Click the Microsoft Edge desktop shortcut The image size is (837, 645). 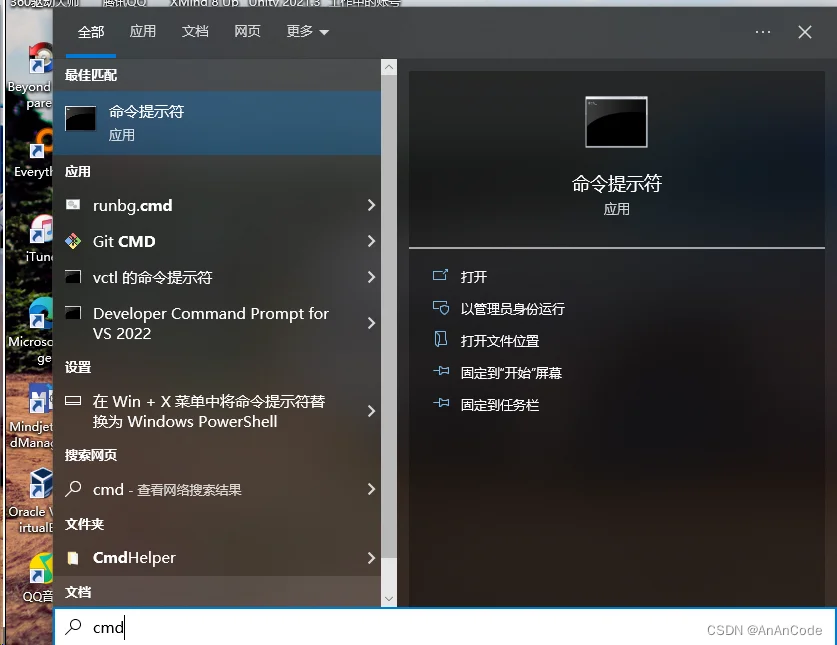31,331
